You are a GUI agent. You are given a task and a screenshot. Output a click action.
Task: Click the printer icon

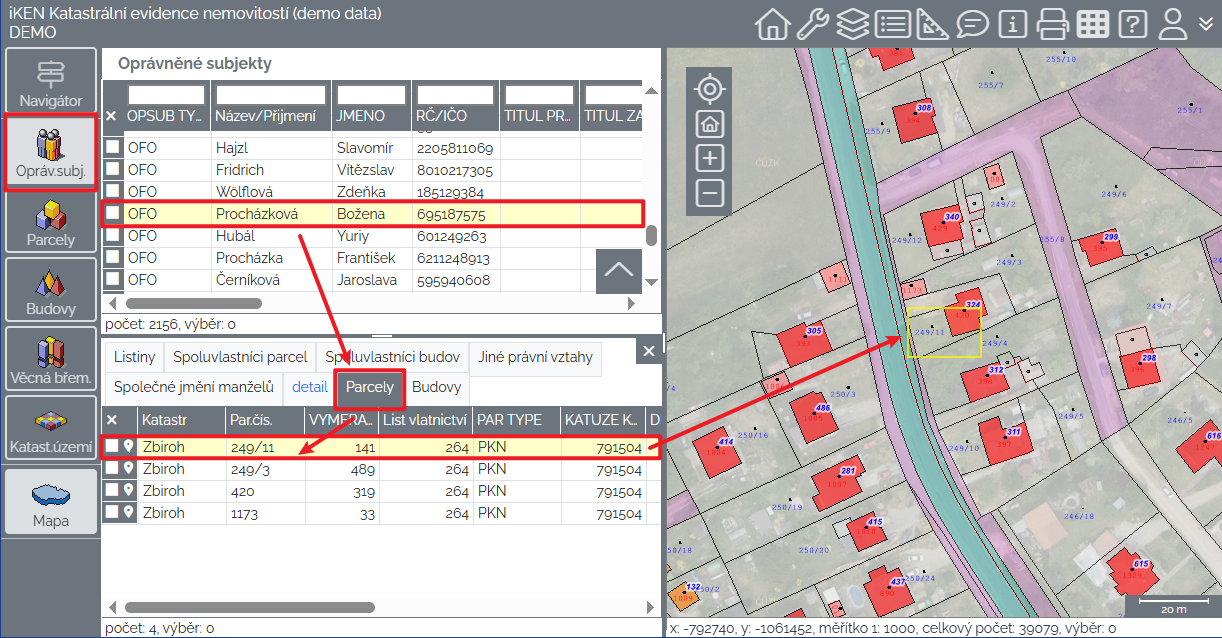[x=1053, y=23]
